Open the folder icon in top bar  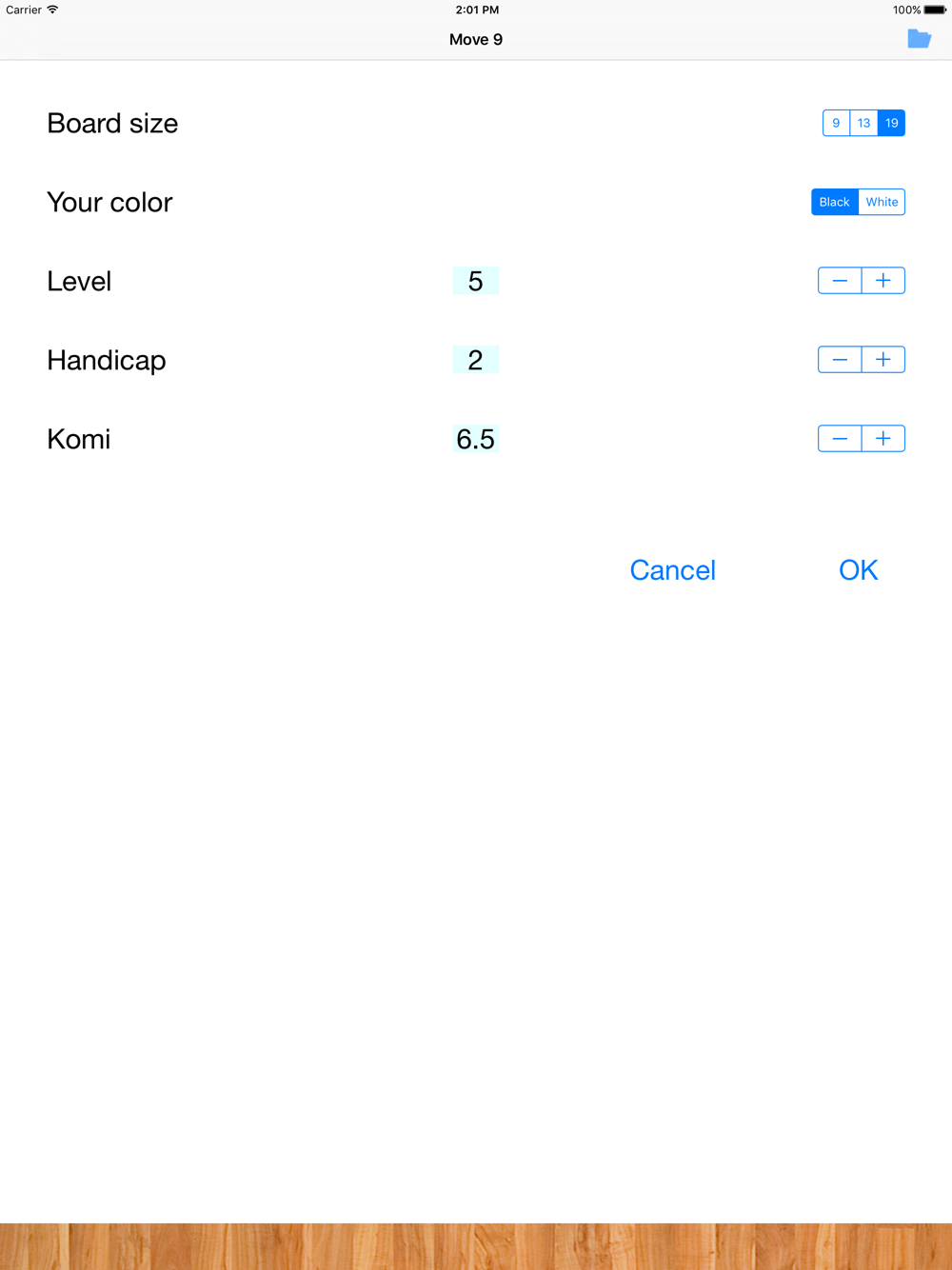[x=919, y=39]
